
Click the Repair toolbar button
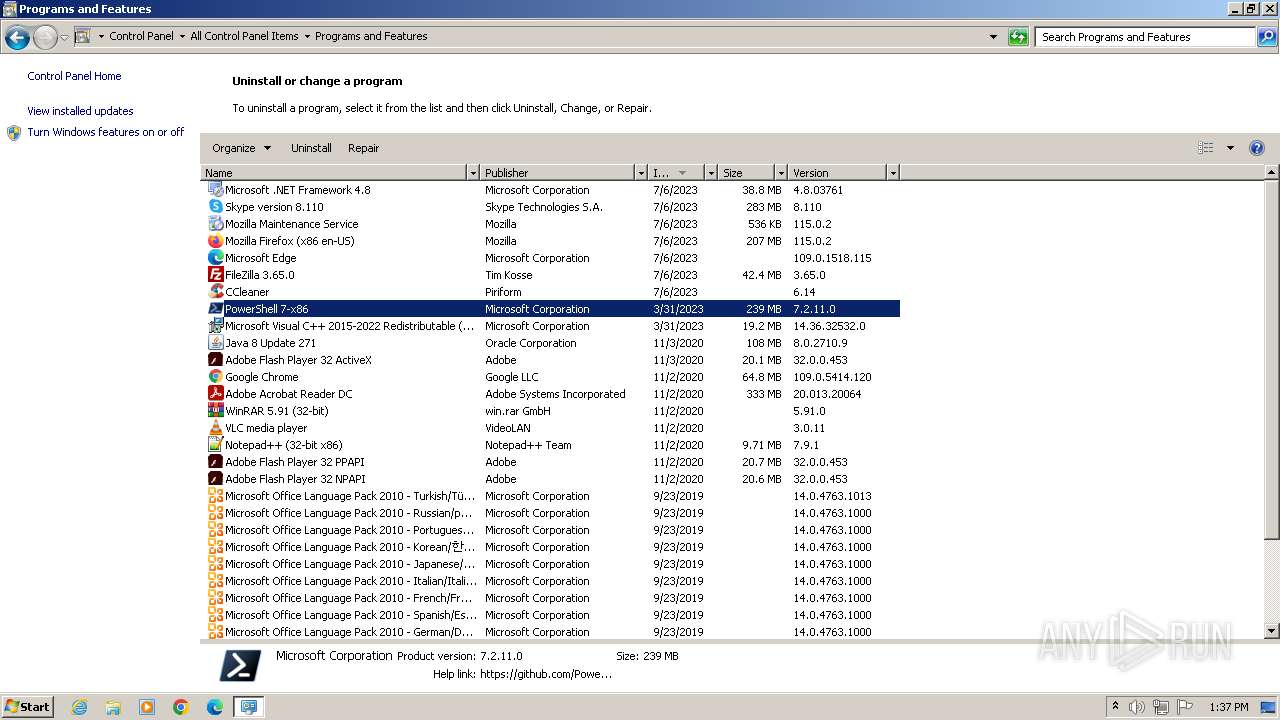click(363, 148)
